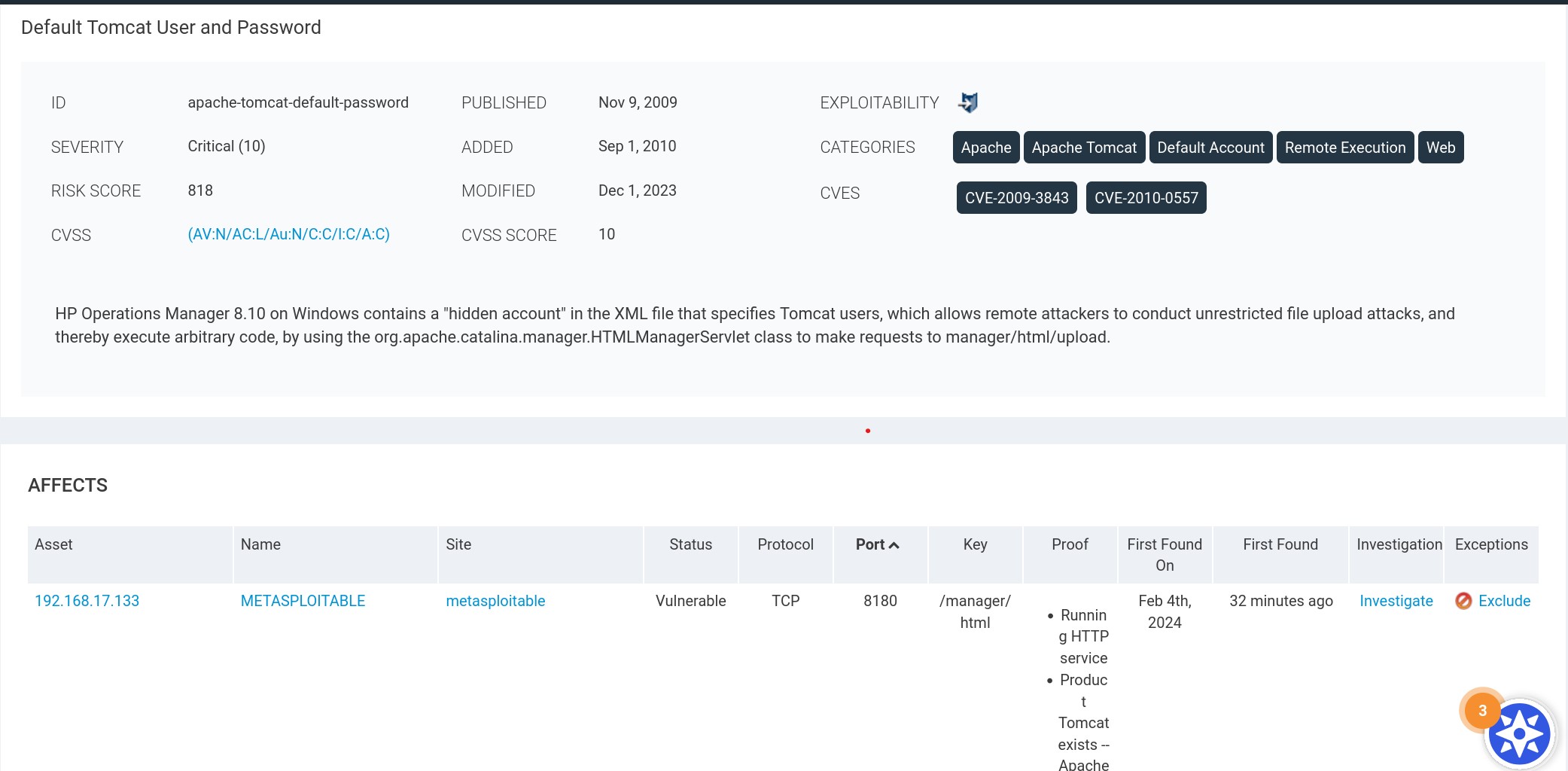Click the Port column sort arrow
Screen dimensions: 1568x771
(894, 545)
